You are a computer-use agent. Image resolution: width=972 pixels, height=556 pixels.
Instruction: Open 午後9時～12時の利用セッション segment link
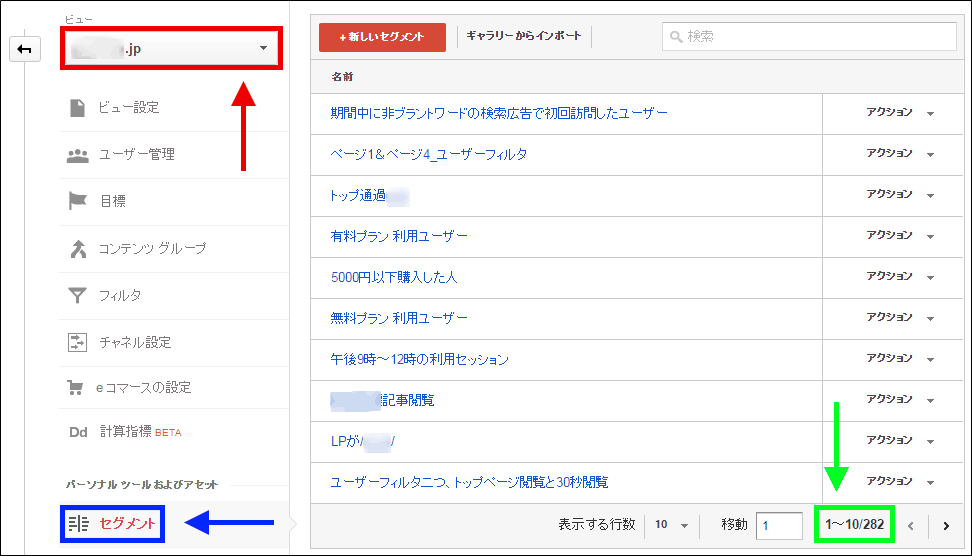pyautogui.click(x=419, y=359)
